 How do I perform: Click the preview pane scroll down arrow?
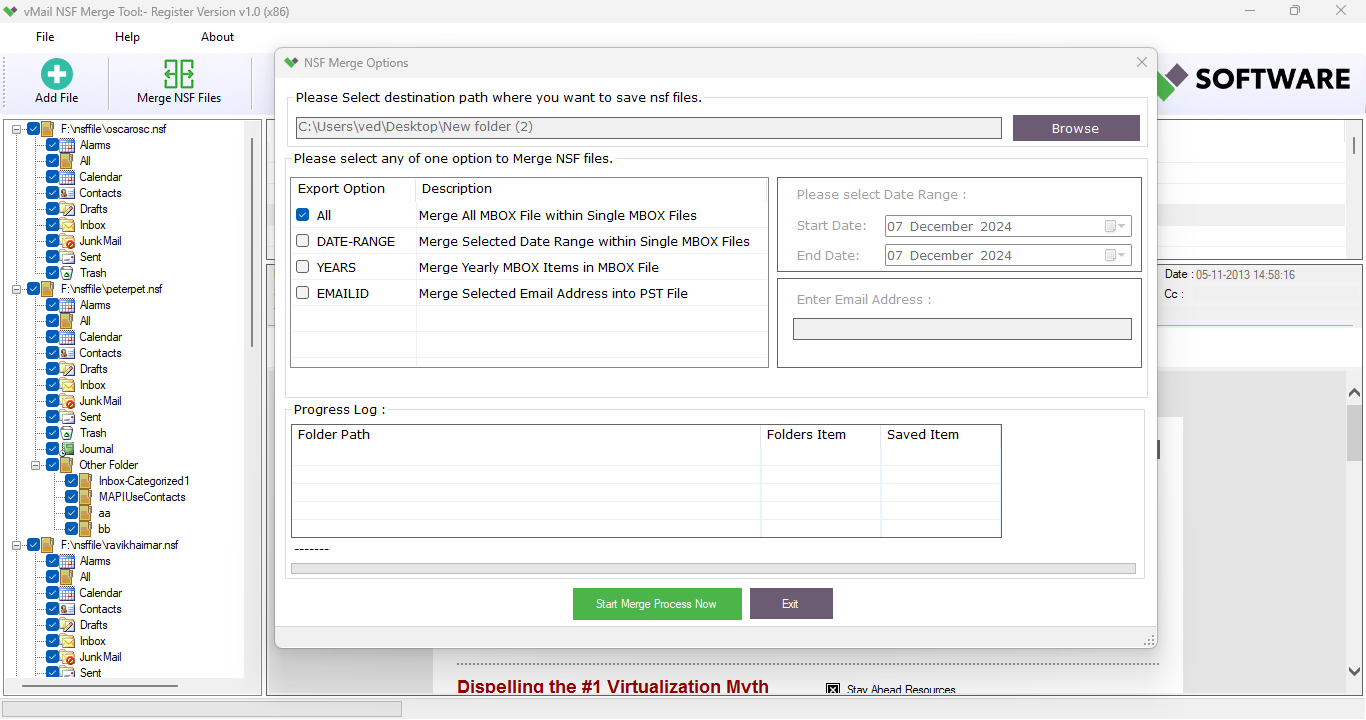coord(1355,672)
